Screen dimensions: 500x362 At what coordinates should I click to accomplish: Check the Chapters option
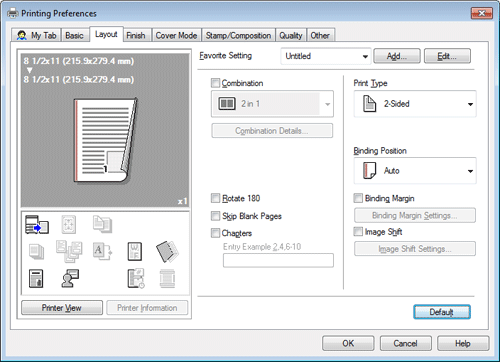tap(215, 233)
